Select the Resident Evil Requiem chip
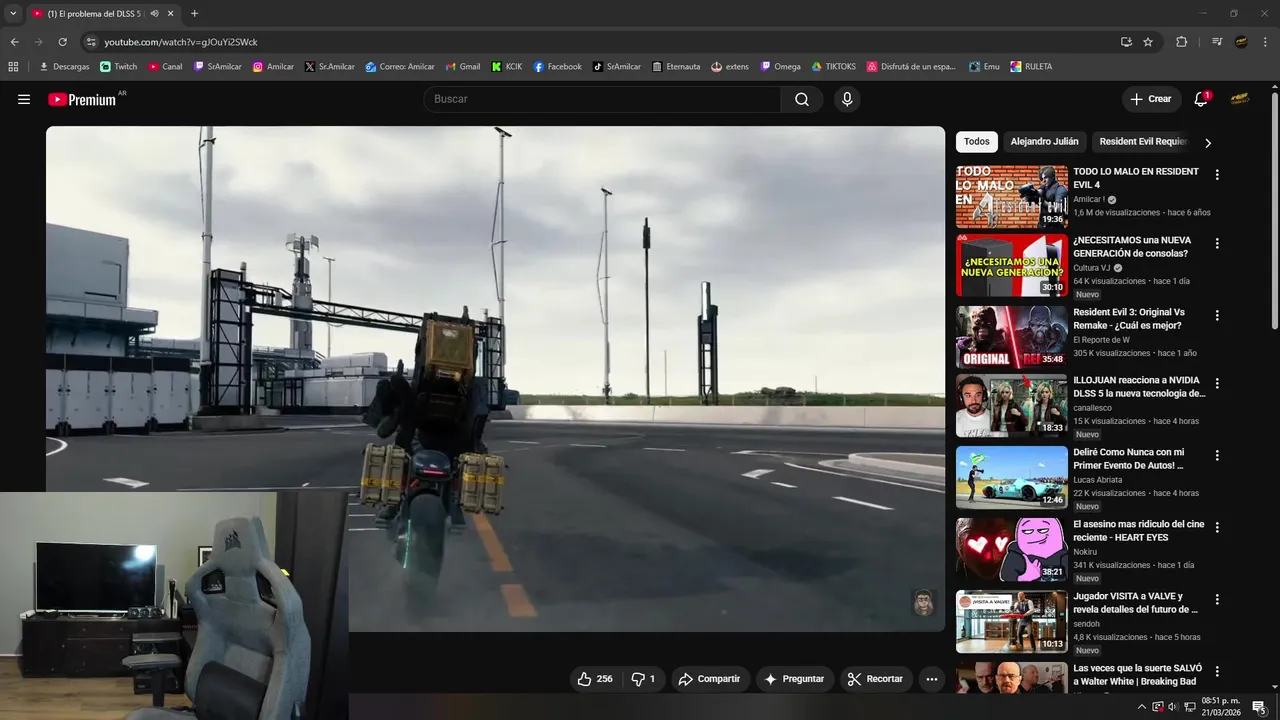1280x720 pixels. coord(1143,142)
